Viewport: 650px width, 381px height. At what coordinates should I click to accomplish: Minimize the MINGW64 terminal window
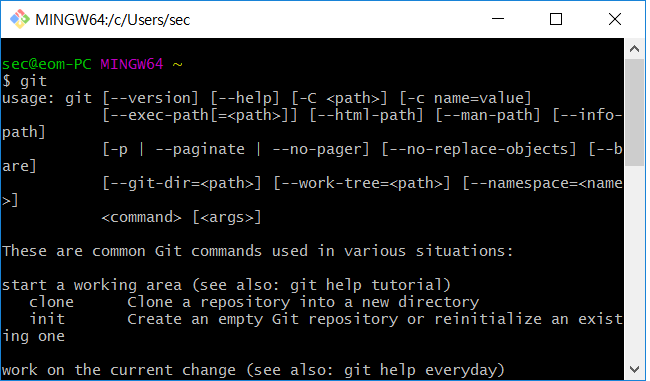click(498, 19)
